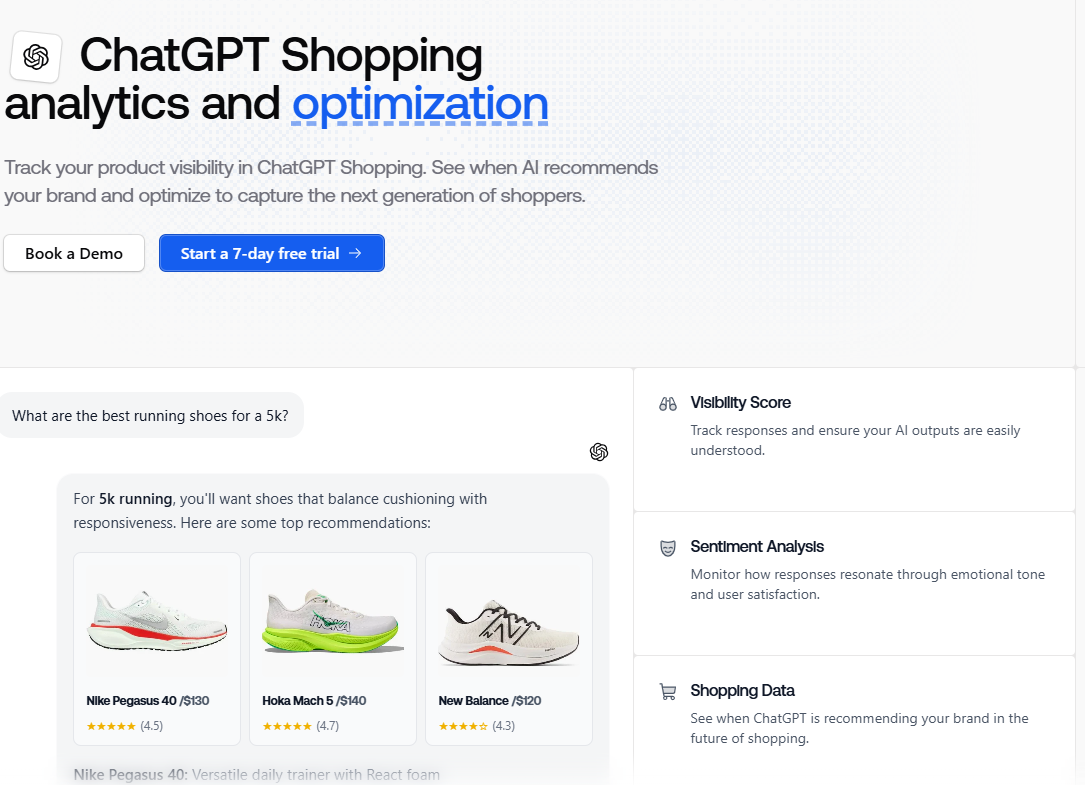Image resolution: width=1085 pixels, height=785 pixels.
Task: Click the 5k running shoes question bubble
Action: (x=150, y=415)
